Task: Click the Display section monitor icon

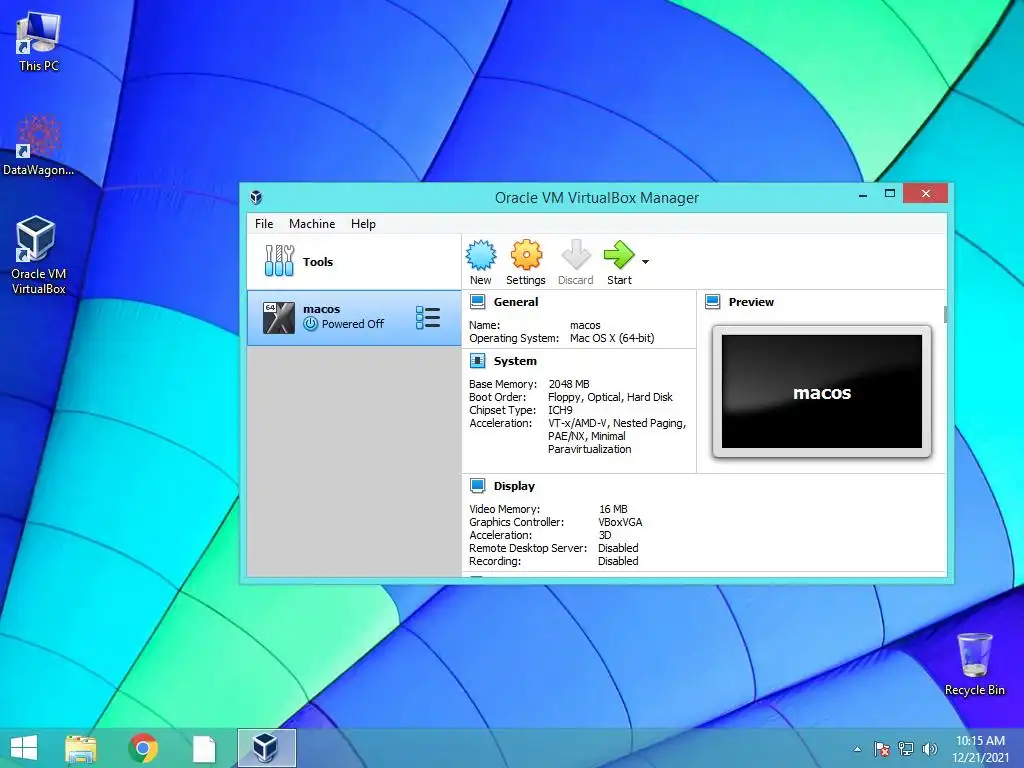Action: [x=477, y=486]
